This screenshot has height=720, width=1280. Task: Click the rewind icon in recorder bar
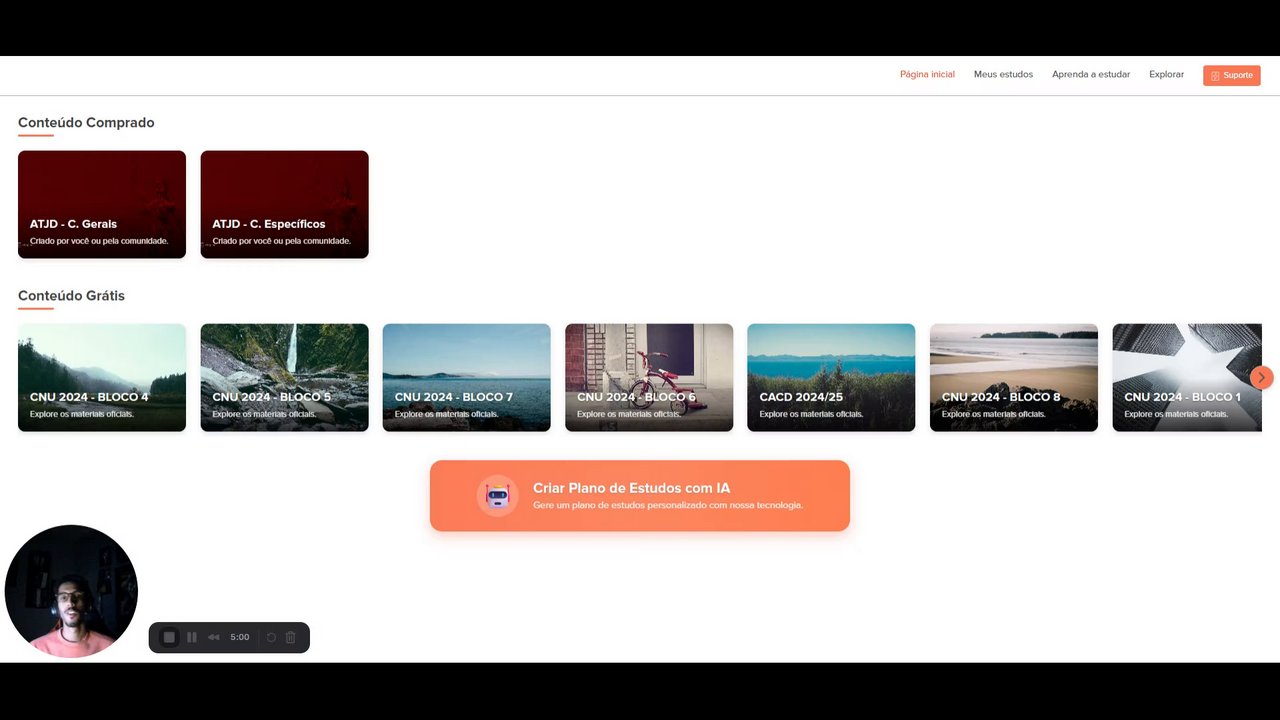[214, 637]
